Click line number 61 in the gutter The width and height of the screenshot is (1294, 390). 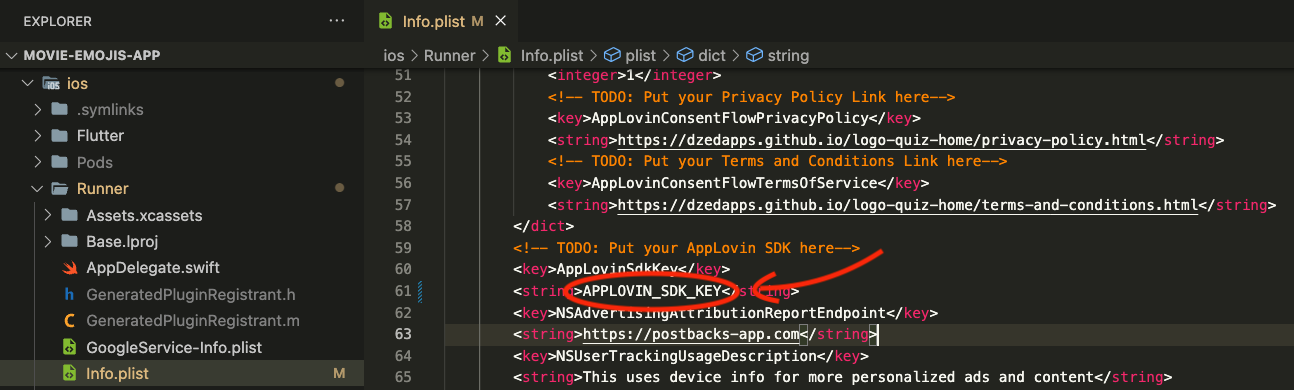[403, 291]
